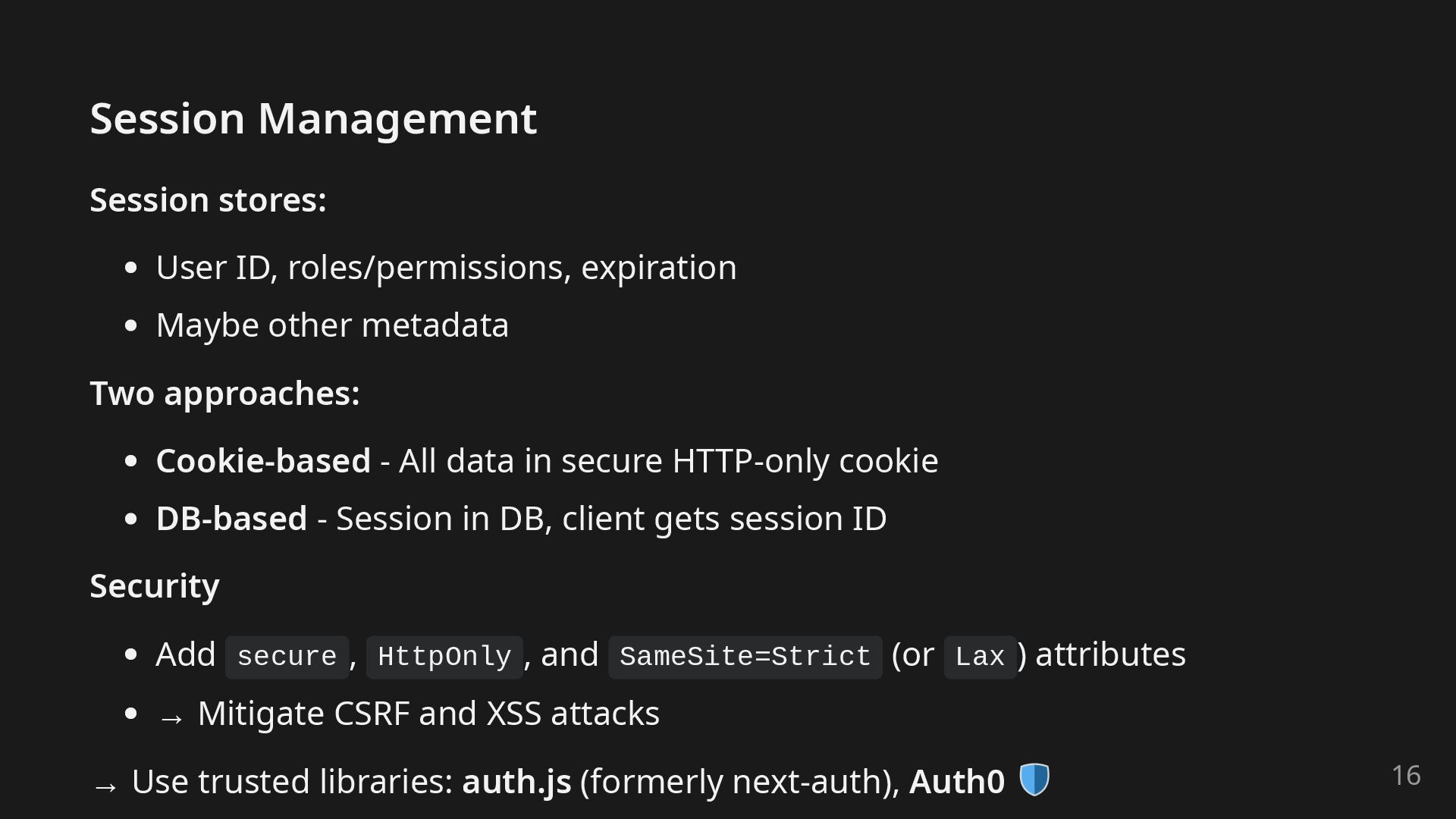This screenshot has width=1456, height=819.
Task: Click "Session in DB, client gets session ID"
Action: [x=611, y=519]
